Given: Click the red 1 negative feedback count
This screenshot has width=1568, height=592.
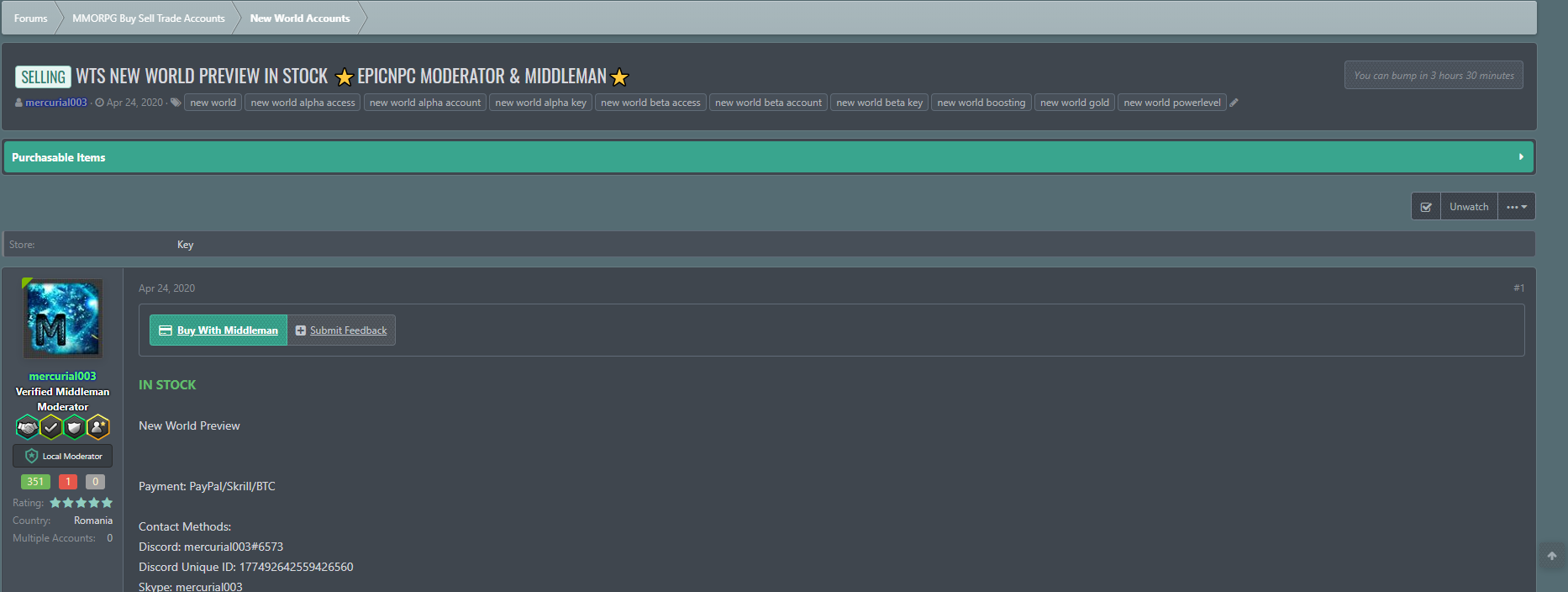Looking at the screenshot, I should coord(68,482).
